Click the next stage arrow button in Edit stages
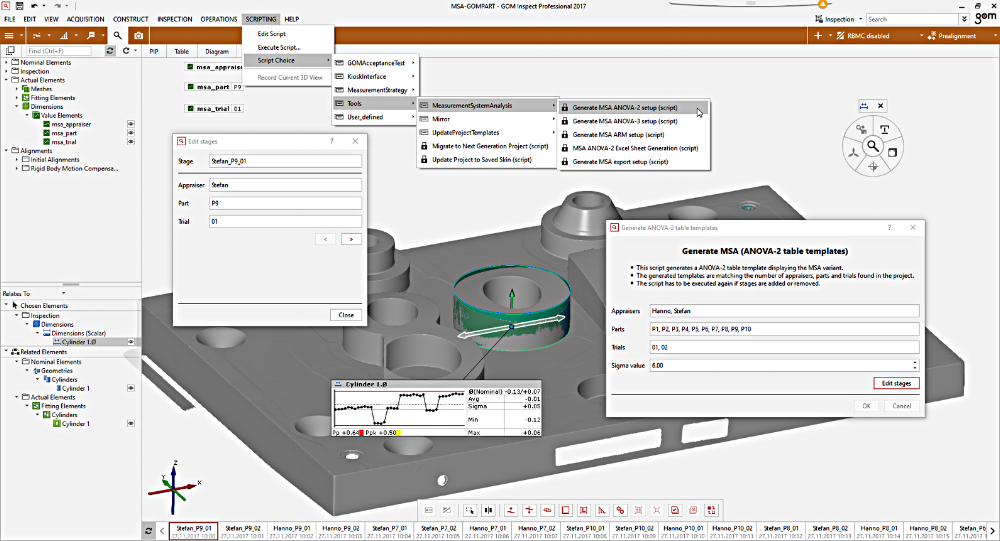The height and width of the screenshot is (541, 1000). pyautogui.click(x=351, y=239)
